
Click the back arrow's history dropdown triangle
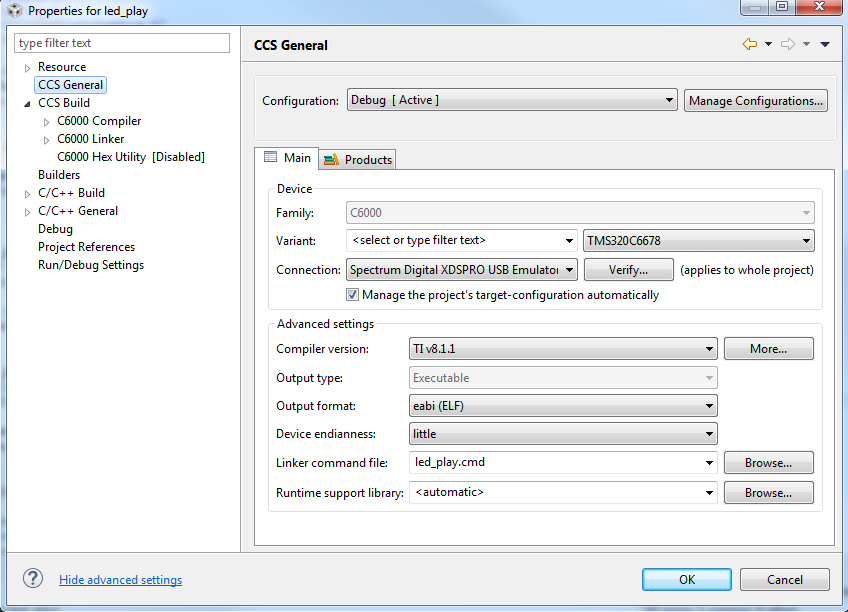tap(767, 44)
